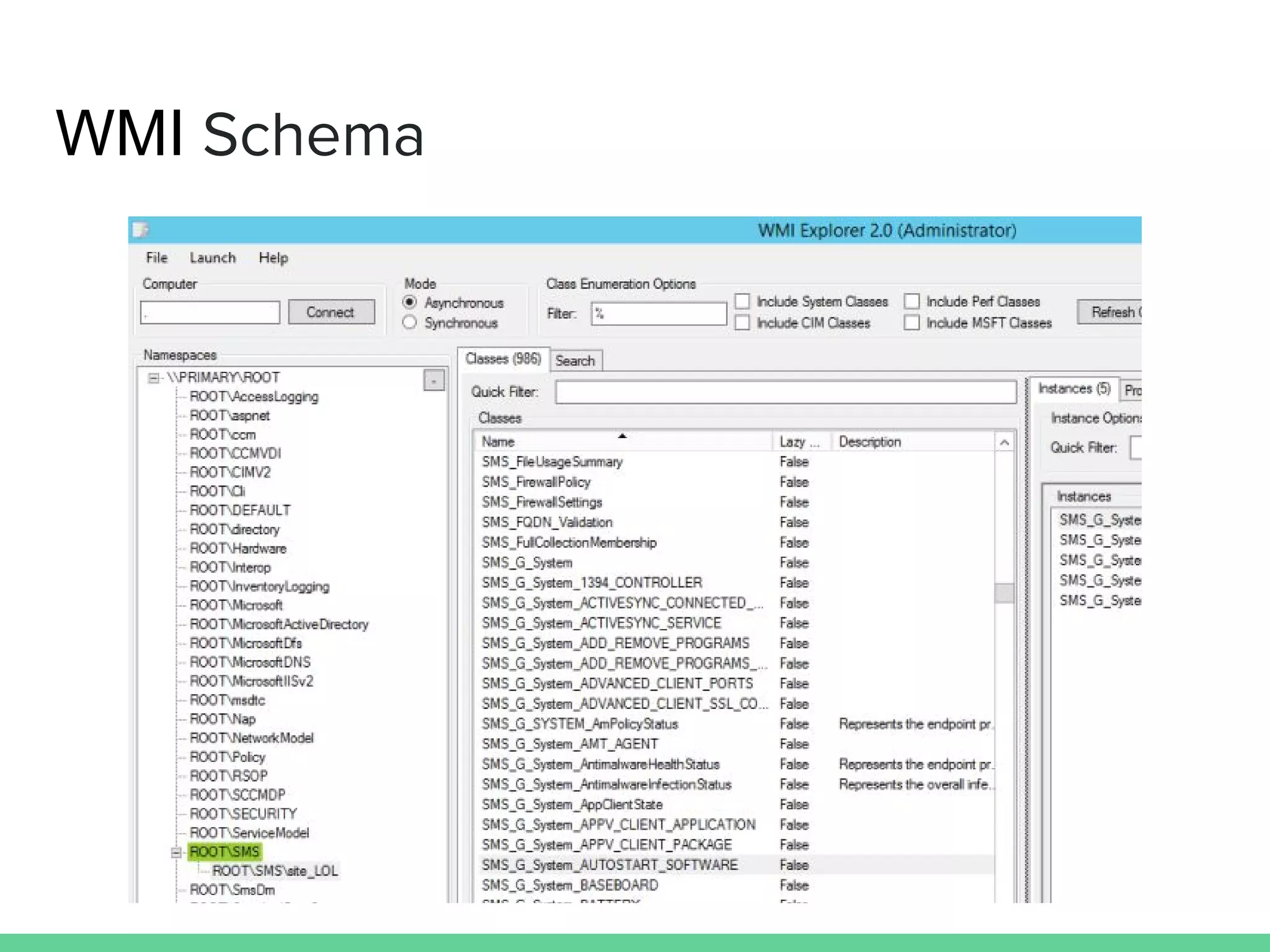Select ROOT\AccessLogging namespace

coord(254,397)
